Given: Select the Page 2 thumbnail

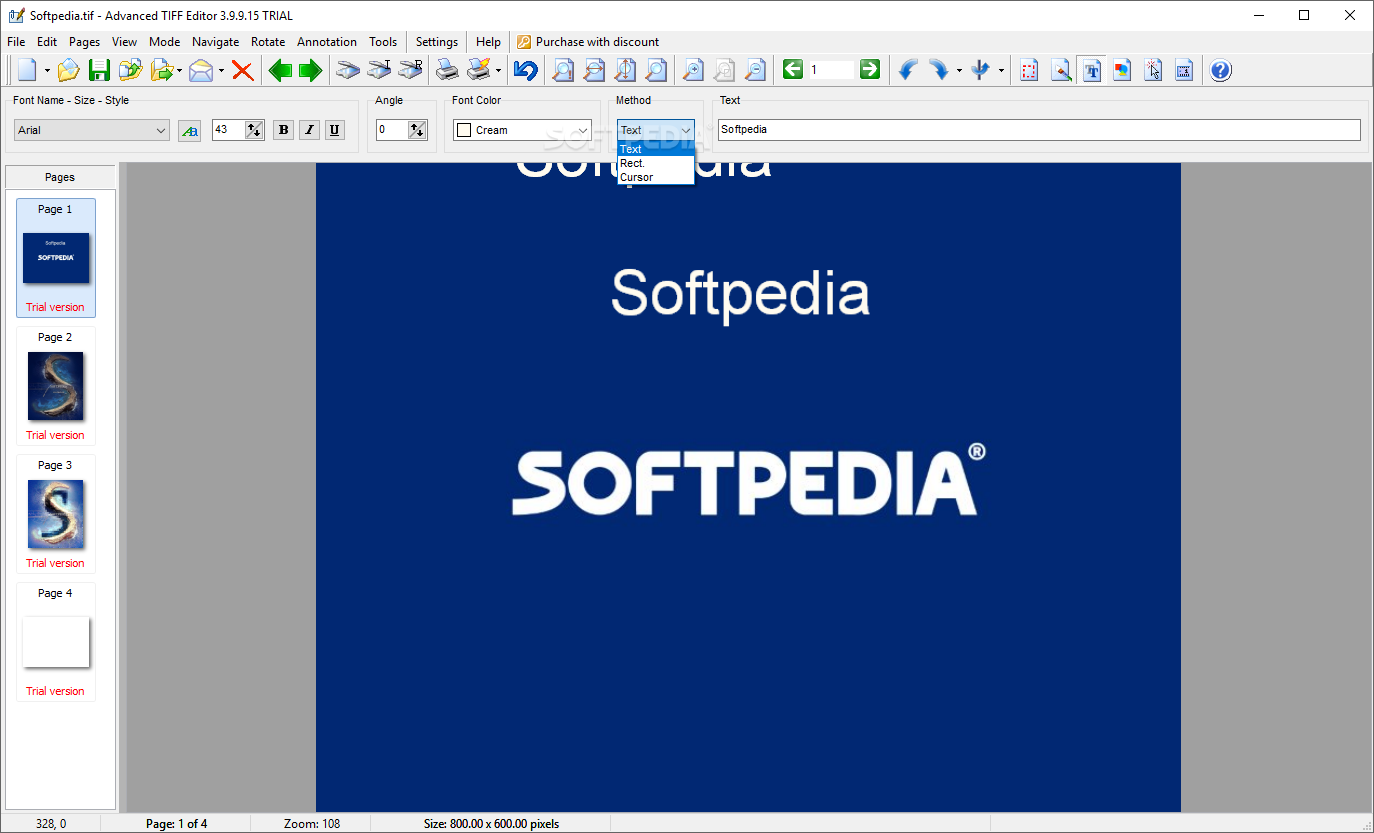Looking at the screenshot, I should [56, 385].
